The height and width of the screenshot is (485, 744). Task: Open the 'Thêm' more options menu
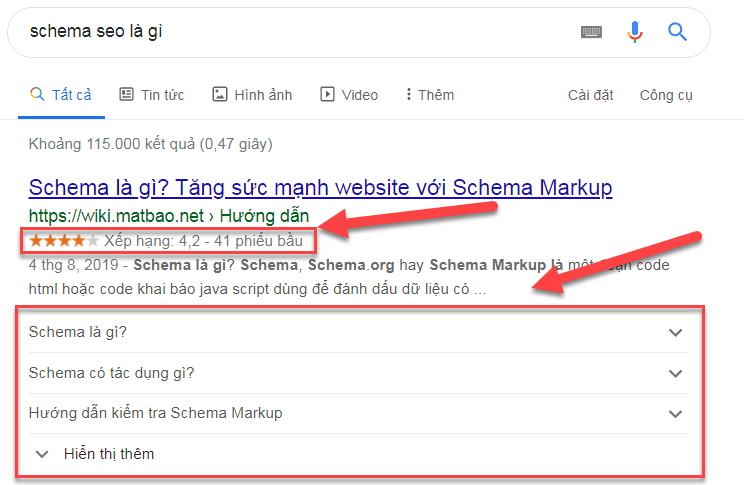430,95
